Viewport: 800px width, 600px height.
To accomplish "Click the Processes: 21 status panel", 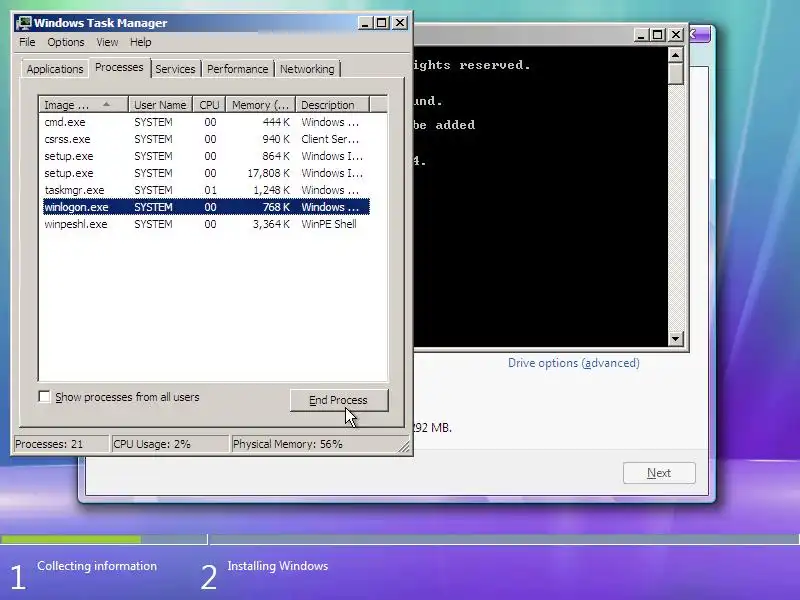I will tap(61, 444).
